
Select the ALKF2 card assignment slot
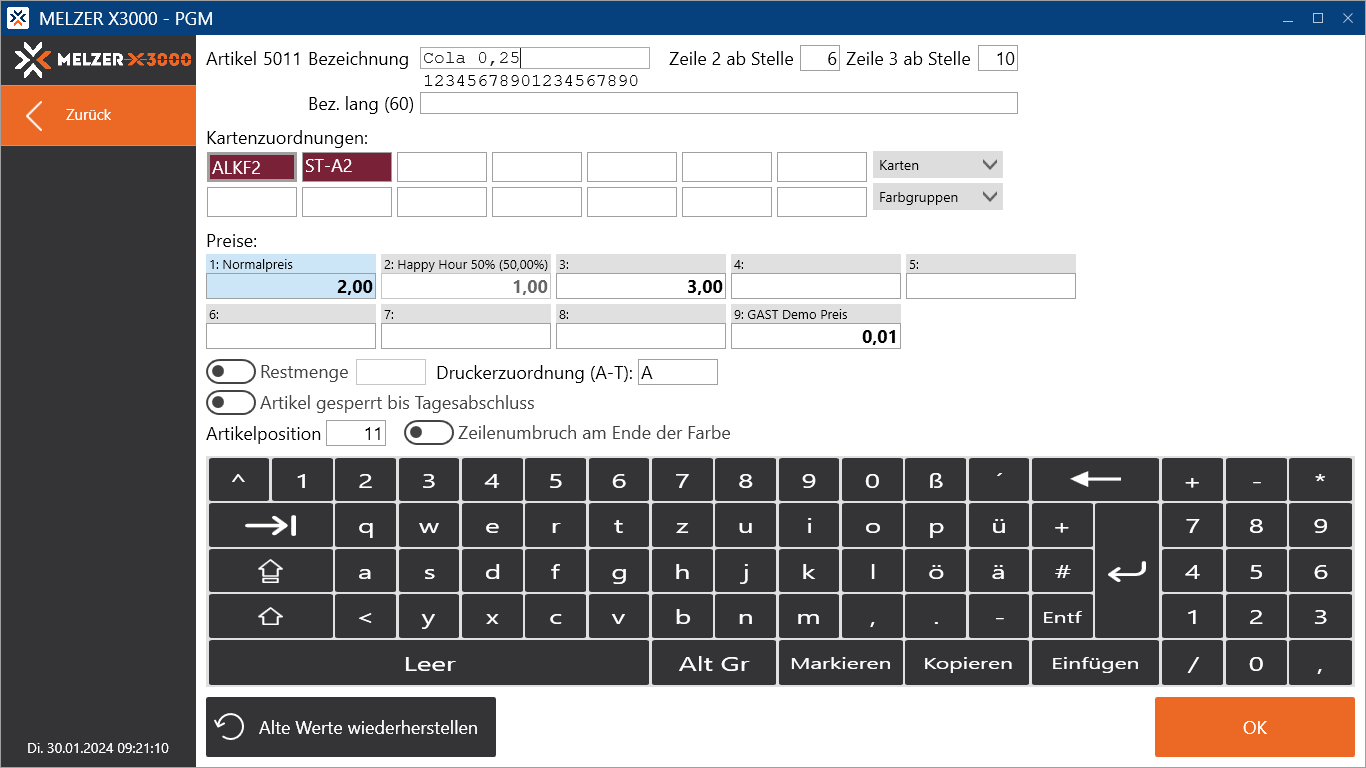[x=251, y=166]
